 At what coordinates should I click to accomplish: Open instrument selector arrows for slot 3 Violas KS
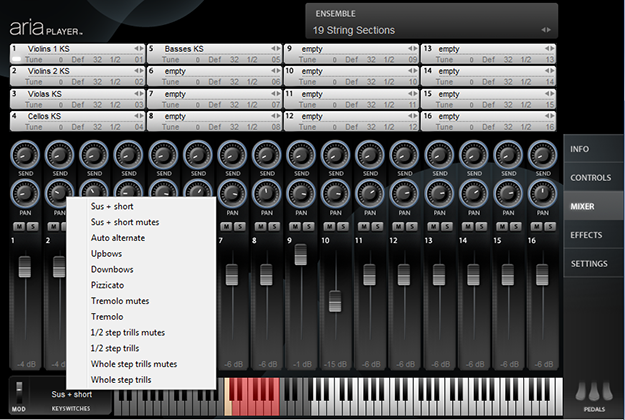click(x=139, y=94)
